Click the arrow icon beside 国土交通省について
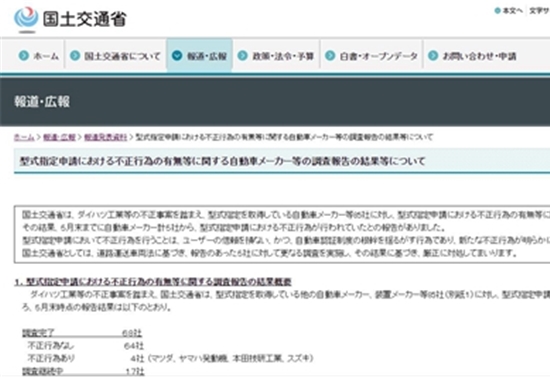The width and height of the screenshot is (550, 378). pyautogui.click(x=75, y=55)
